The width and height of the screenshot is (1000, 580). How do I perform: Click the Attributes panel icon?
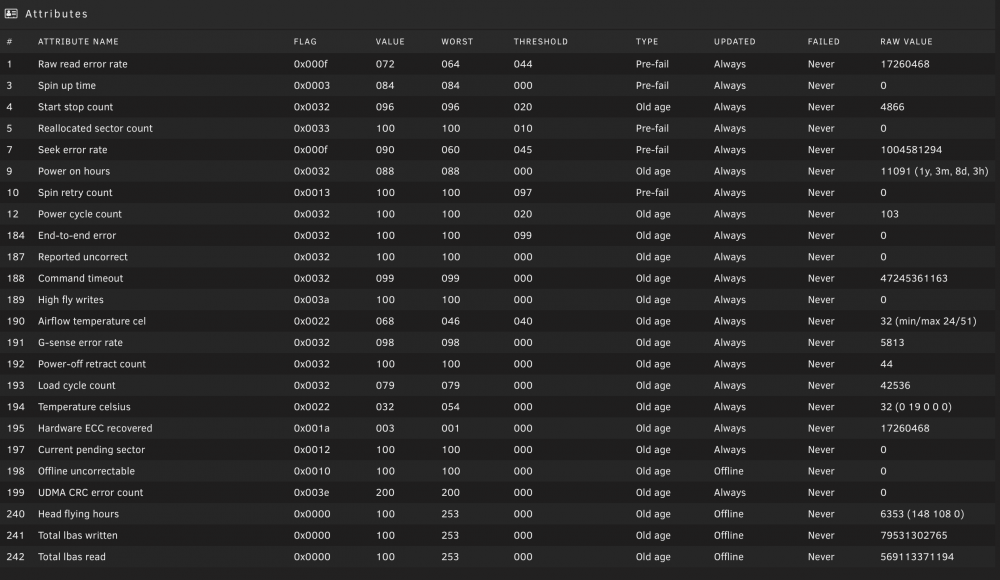coord(11,13)
